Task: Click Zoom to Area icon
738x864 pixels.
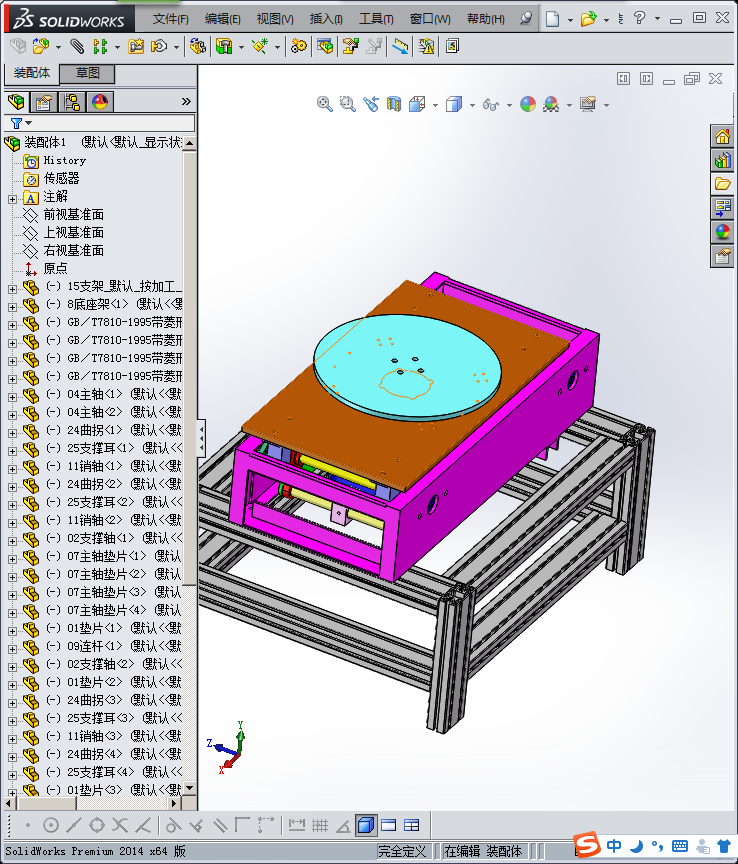Action: 347,104
